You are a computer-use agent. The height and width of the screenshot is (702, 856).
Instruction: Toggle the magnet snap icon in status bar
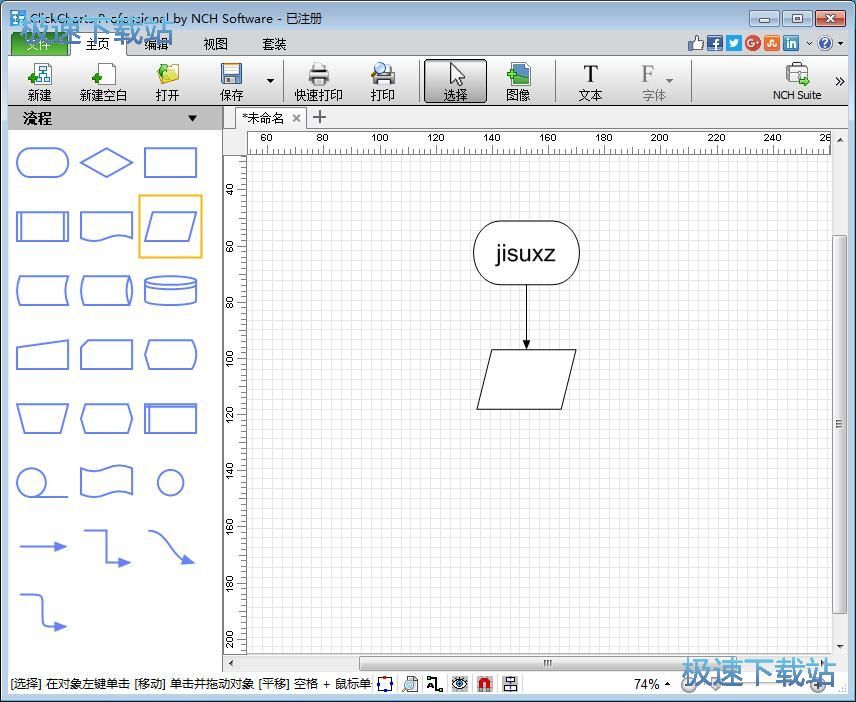click(484, 684)
